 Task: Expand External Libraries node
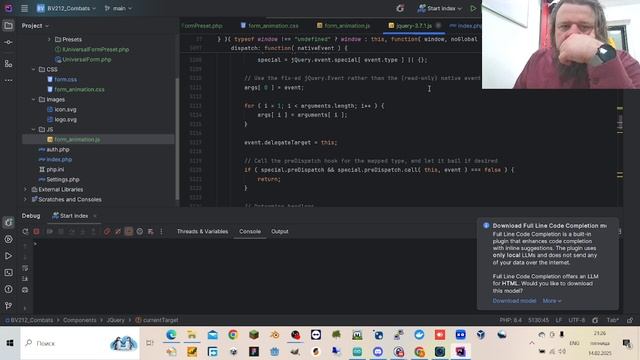pos(25,189)
